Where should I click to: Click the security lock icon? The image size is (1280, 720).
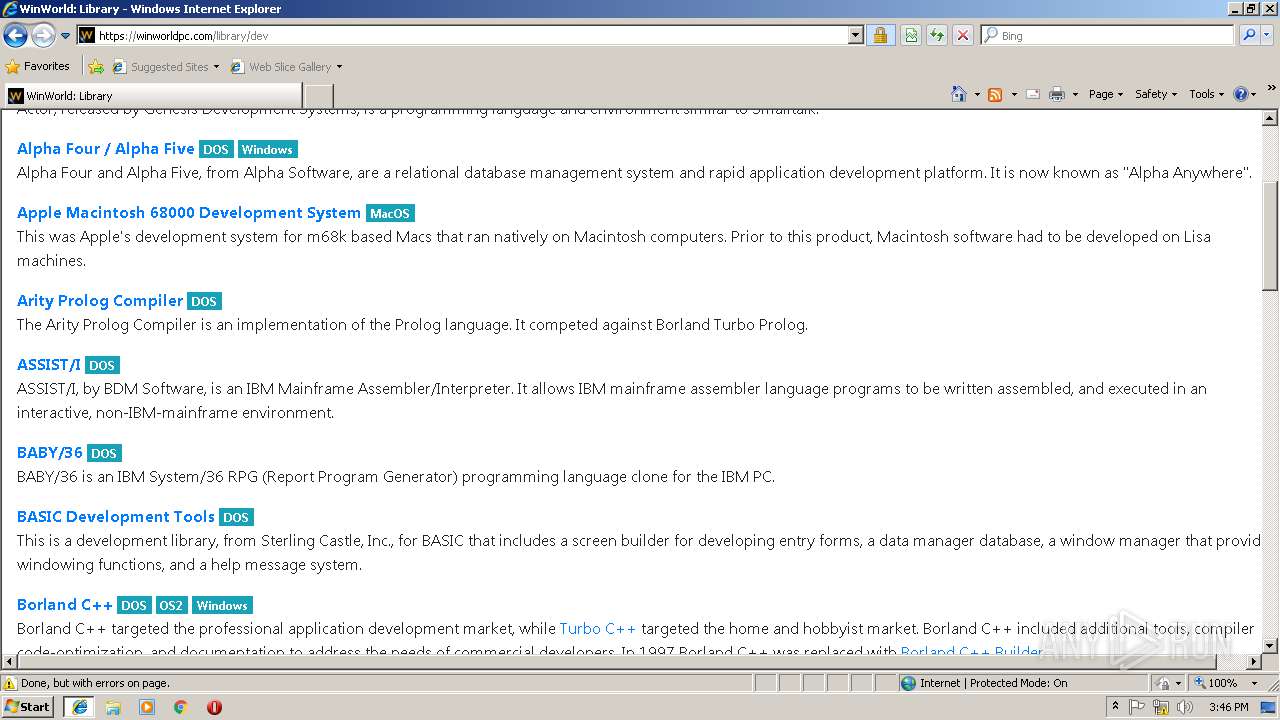tap(880, 35)
